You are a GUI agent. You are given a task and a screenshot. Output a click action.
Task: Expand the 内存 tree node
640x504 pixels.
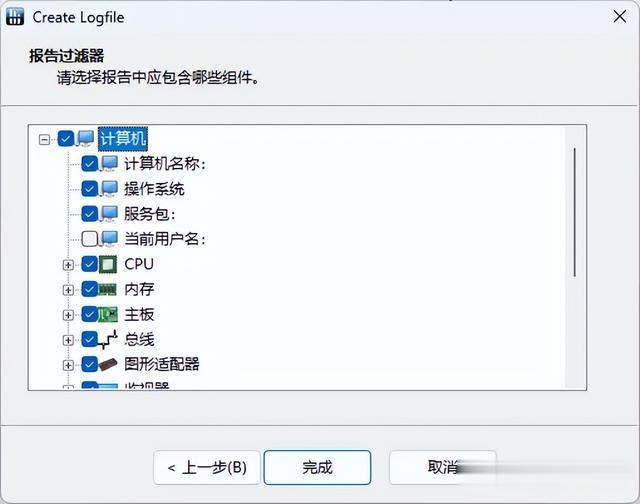[68, 290]
